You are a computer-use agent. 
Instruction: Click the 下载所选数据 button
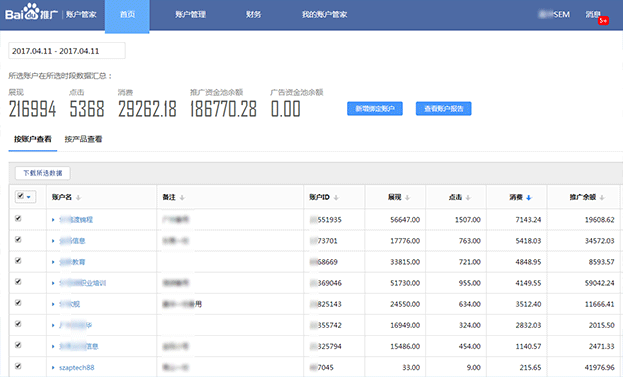(x=43, y=173)
